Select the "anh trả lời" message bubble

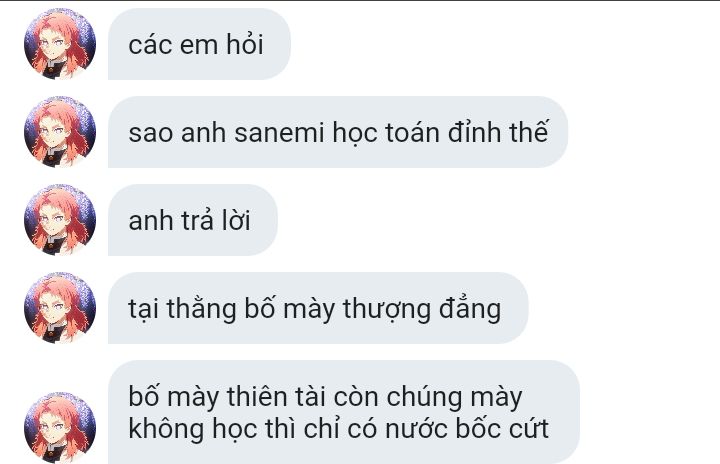coord(193,220)
